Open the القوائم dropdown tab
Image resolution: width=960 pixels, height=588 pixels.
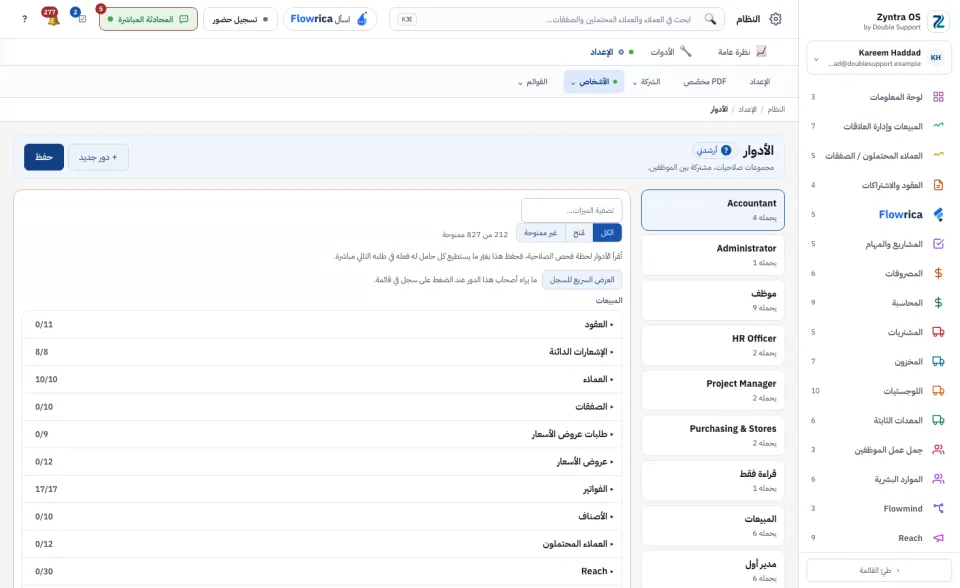[x=533, y=81]
